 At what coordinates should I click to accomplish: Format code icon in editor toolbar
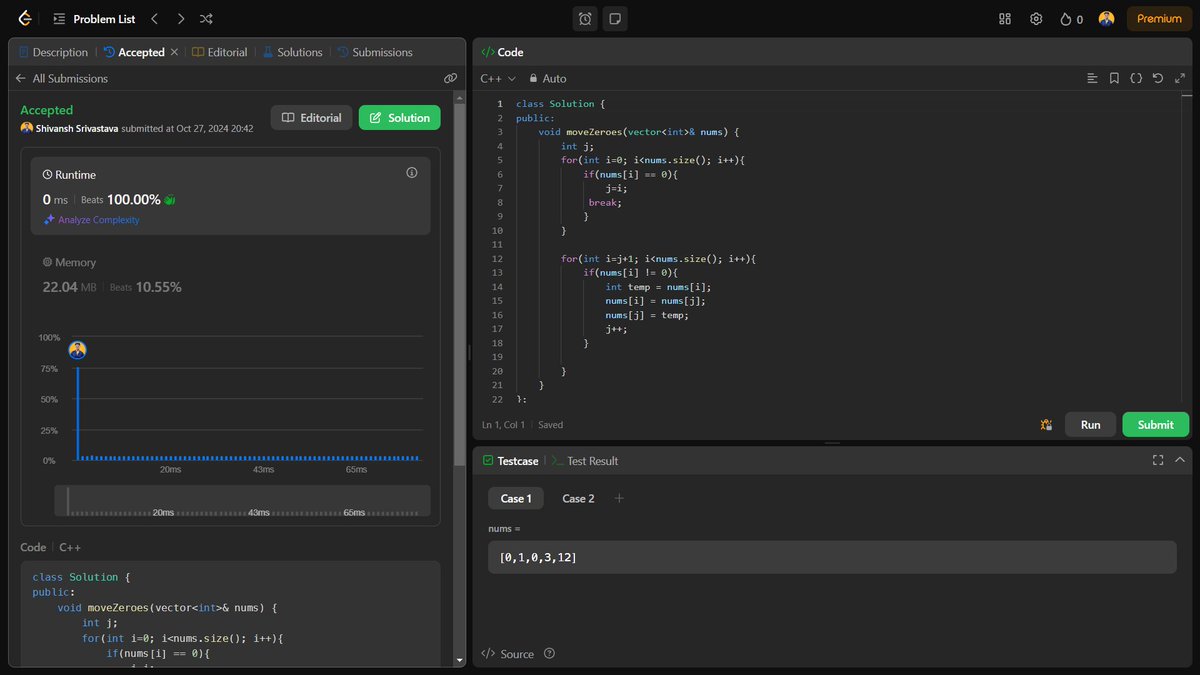tap(1092, 78)
